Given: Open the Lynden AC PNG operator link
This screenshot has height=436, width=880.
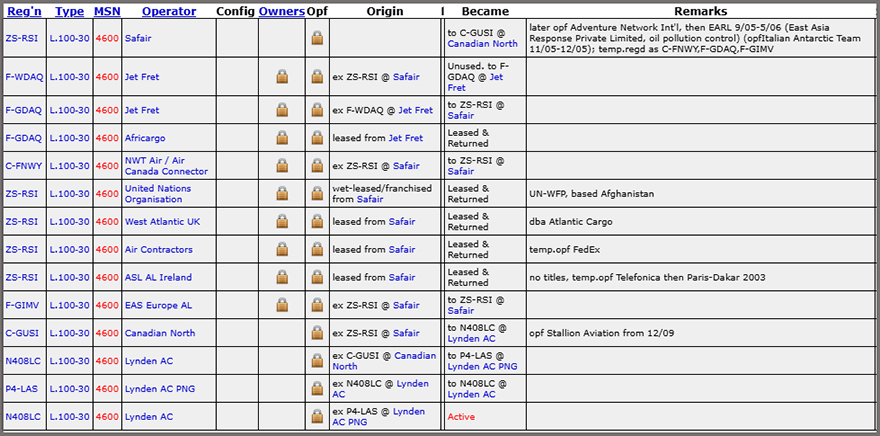Looking at the screenshot, I should [159, 388].
